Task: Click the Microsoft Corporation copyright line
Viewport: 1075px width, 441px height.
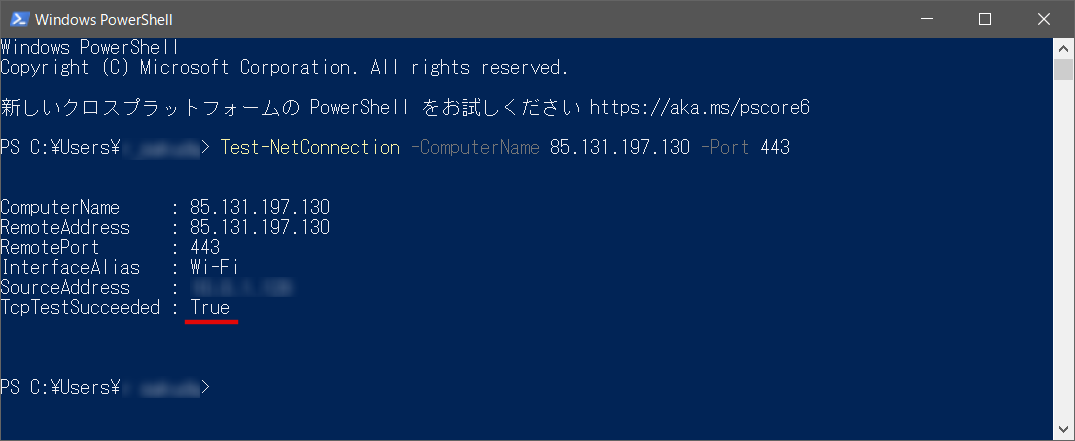Action: (x=285, y=68)
